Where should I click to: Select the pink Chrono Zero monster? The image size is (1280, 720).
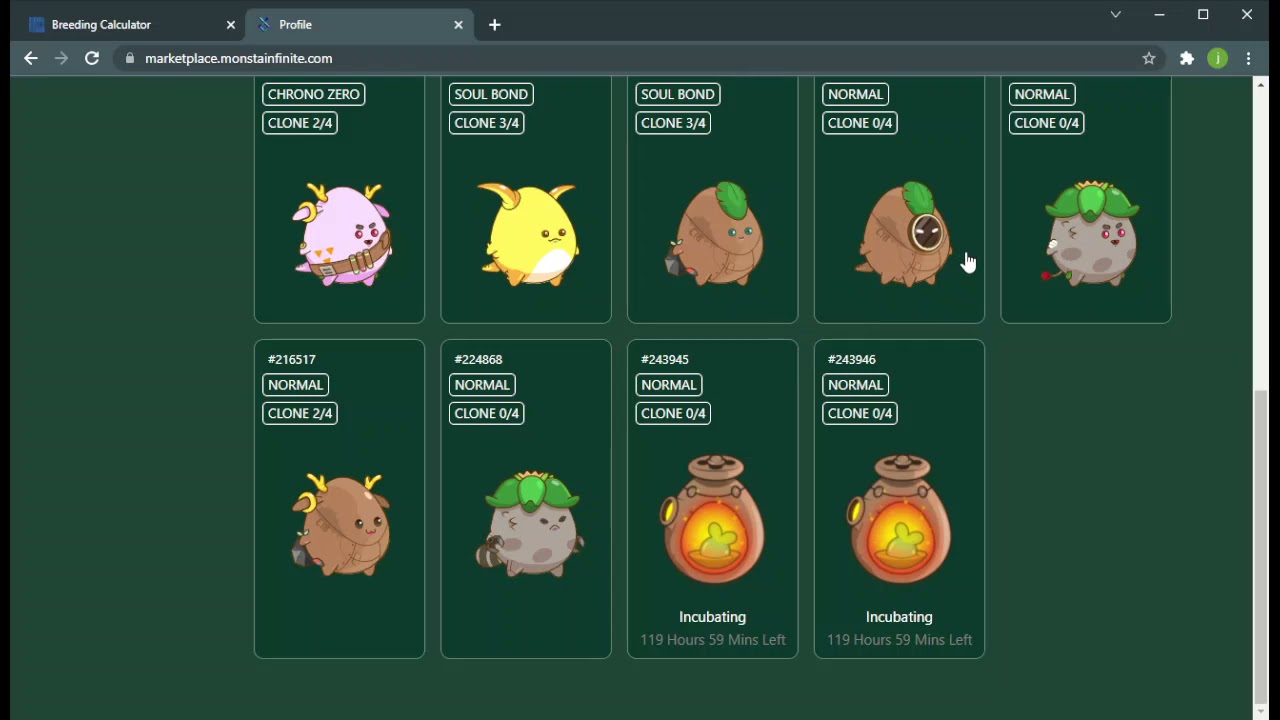tap(342, 235)
